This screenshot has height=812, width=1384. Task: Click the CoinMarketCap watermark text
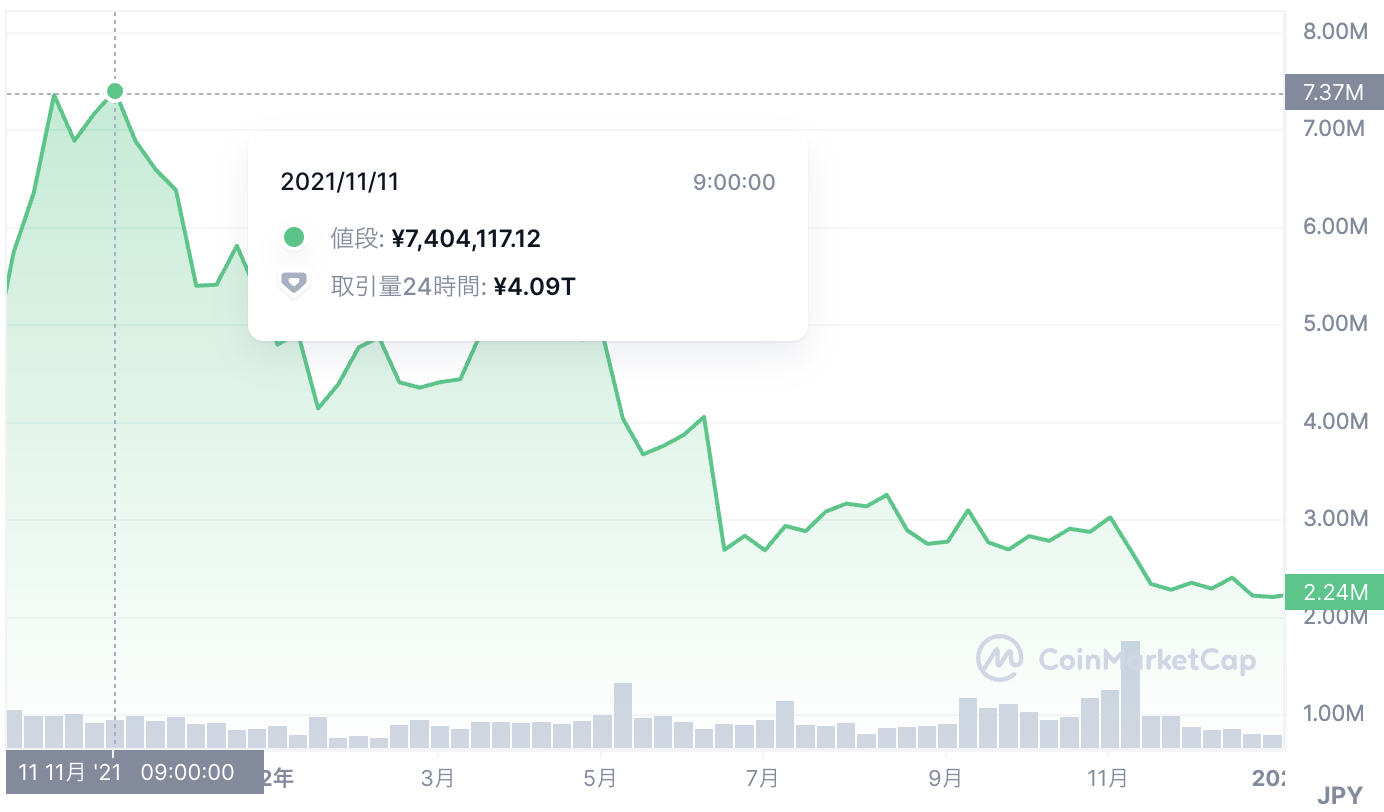click(x=1146, y=659)
